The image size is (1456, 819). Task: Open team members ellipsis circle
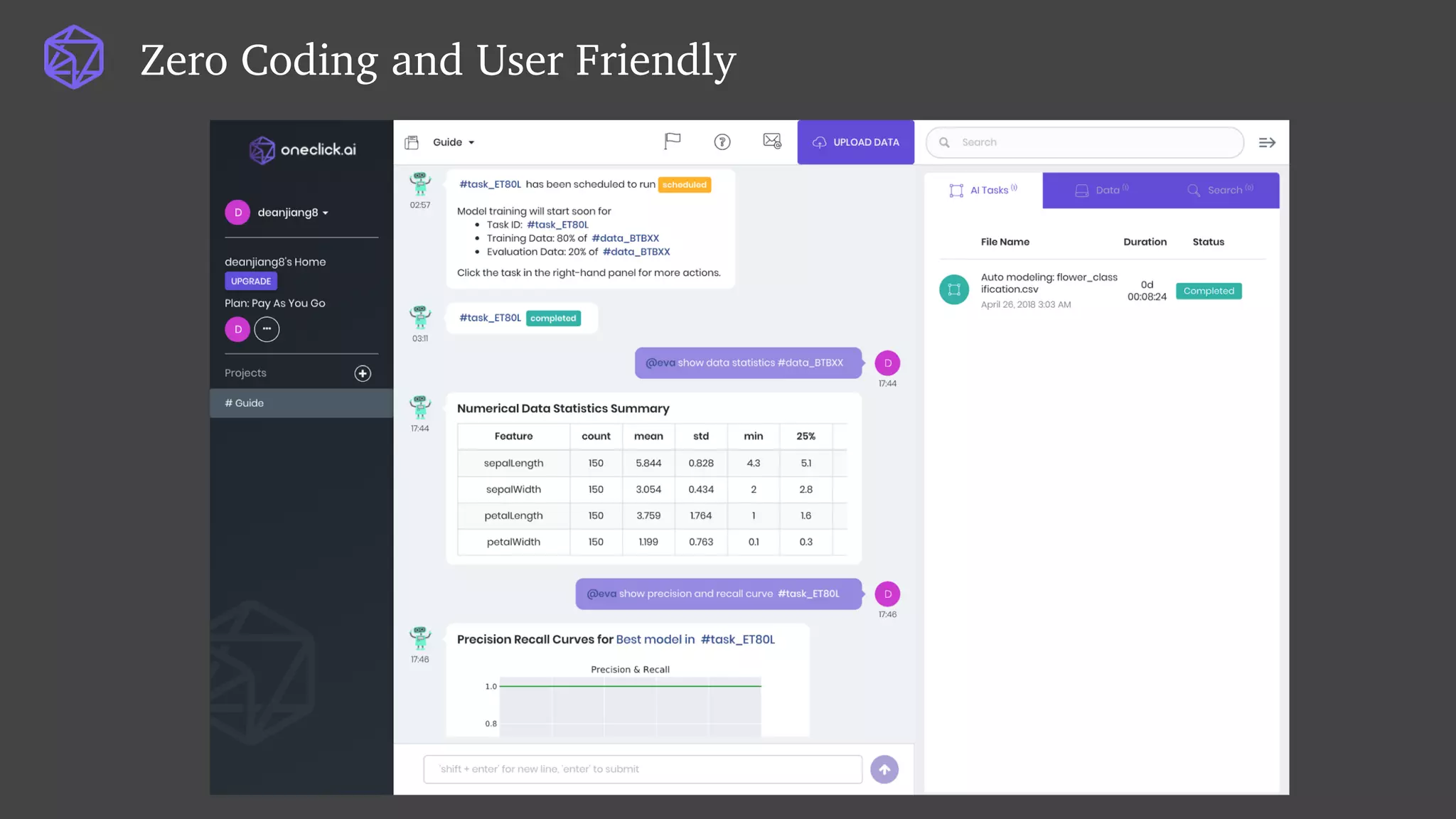tap(267, 329)
